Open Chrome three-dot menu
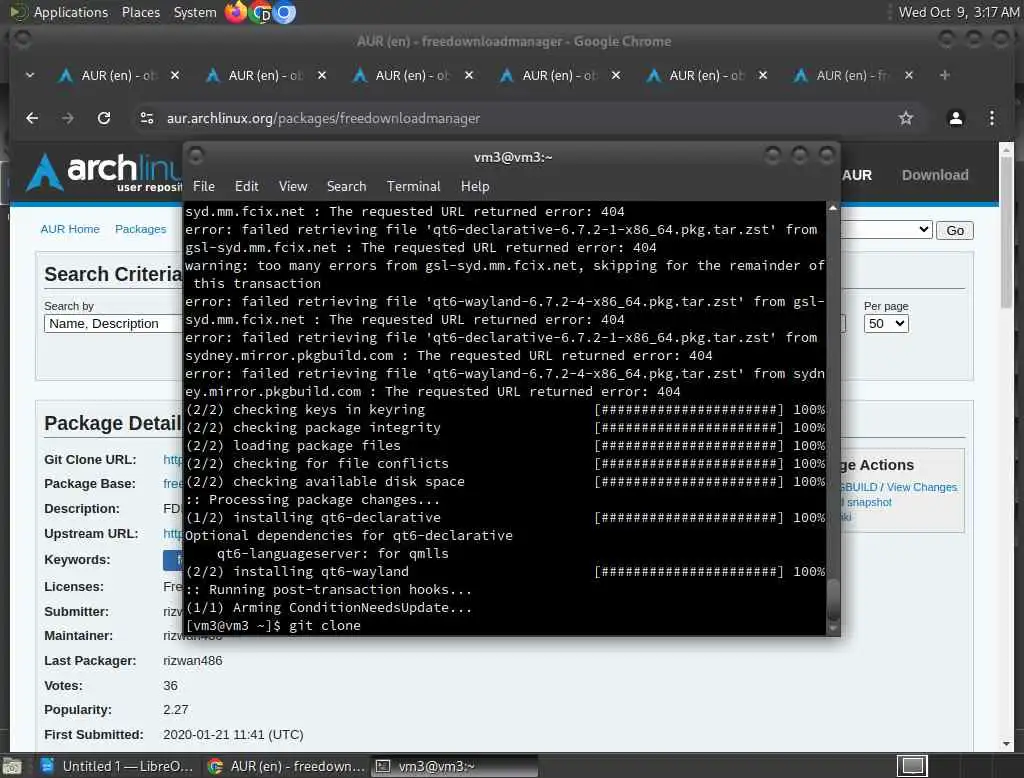 click(x=991, y=118)
